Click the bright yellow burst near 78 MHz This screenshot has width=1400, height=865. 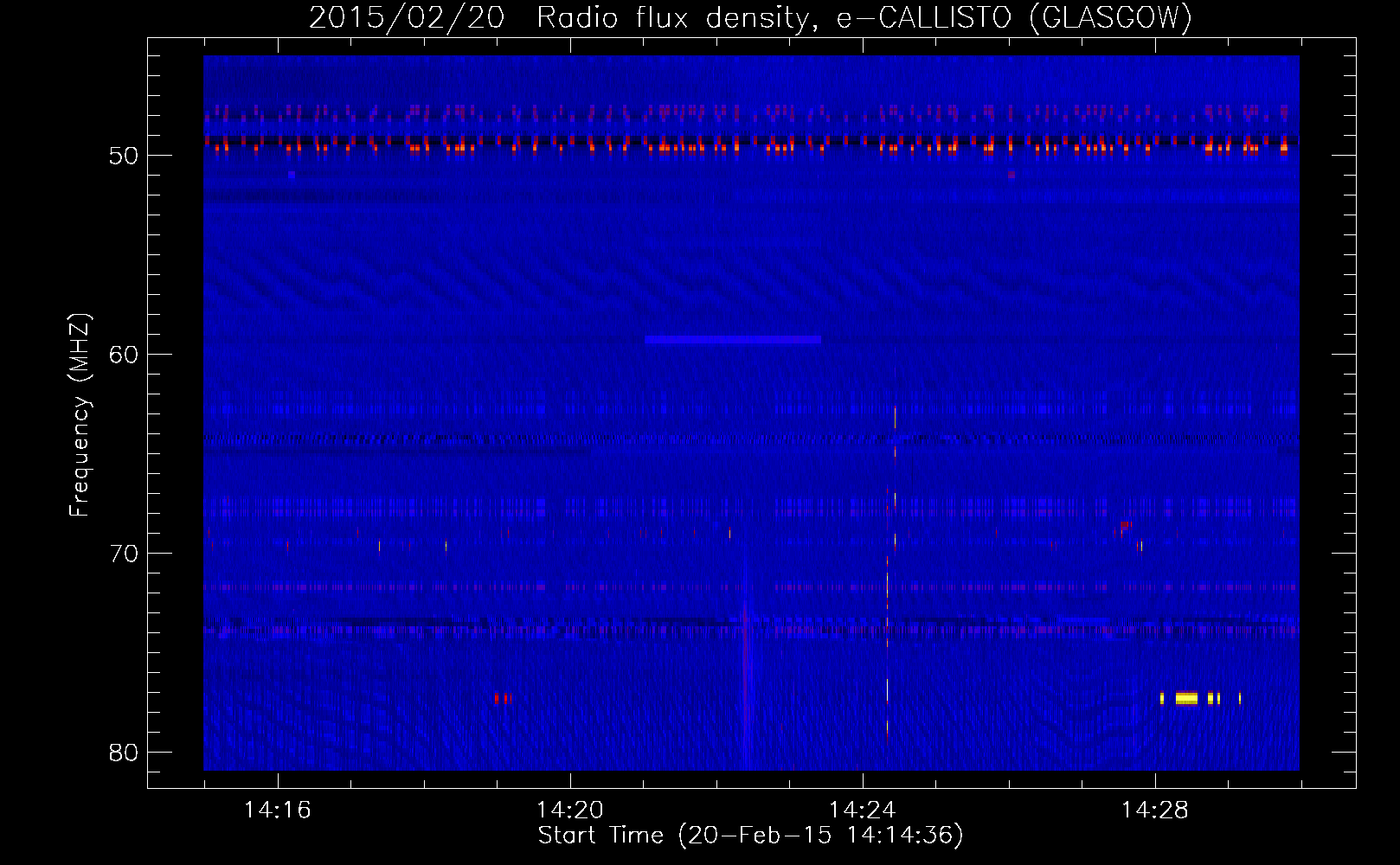1186,698
